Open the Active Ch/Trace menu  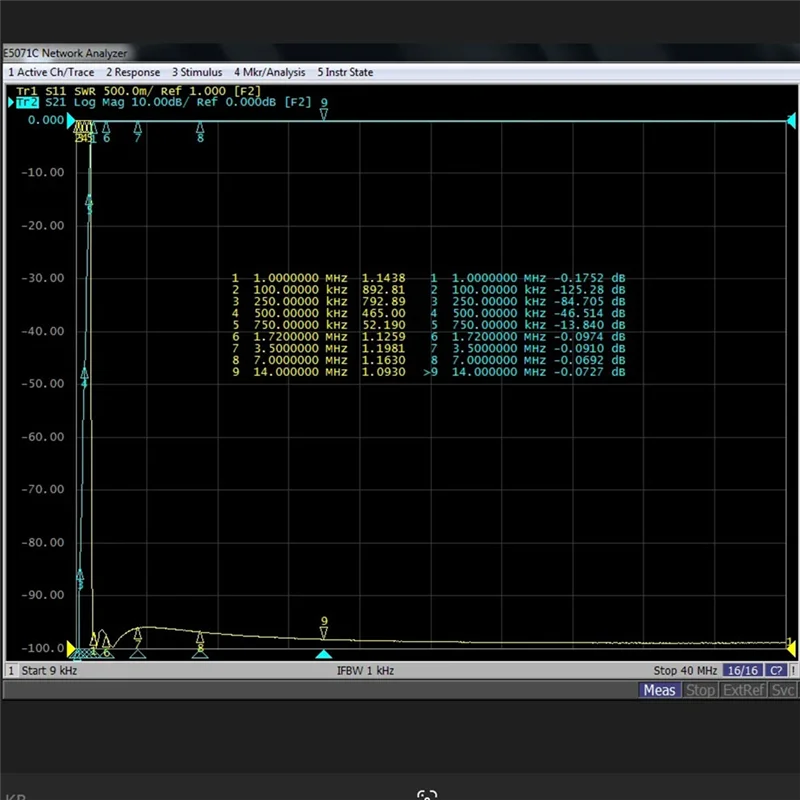click(x=52, y=72)
